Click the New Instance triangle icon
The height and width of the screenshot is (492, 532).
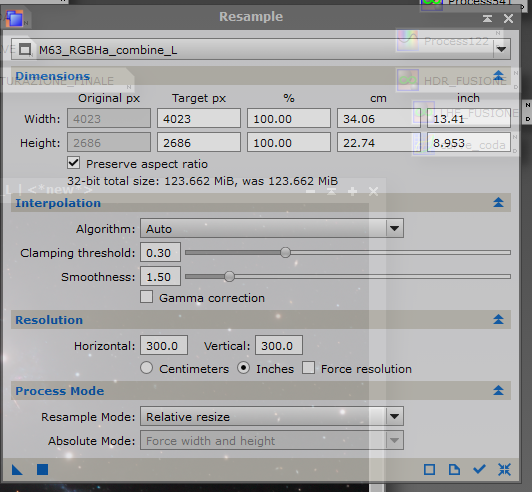[x=17, y=470]
